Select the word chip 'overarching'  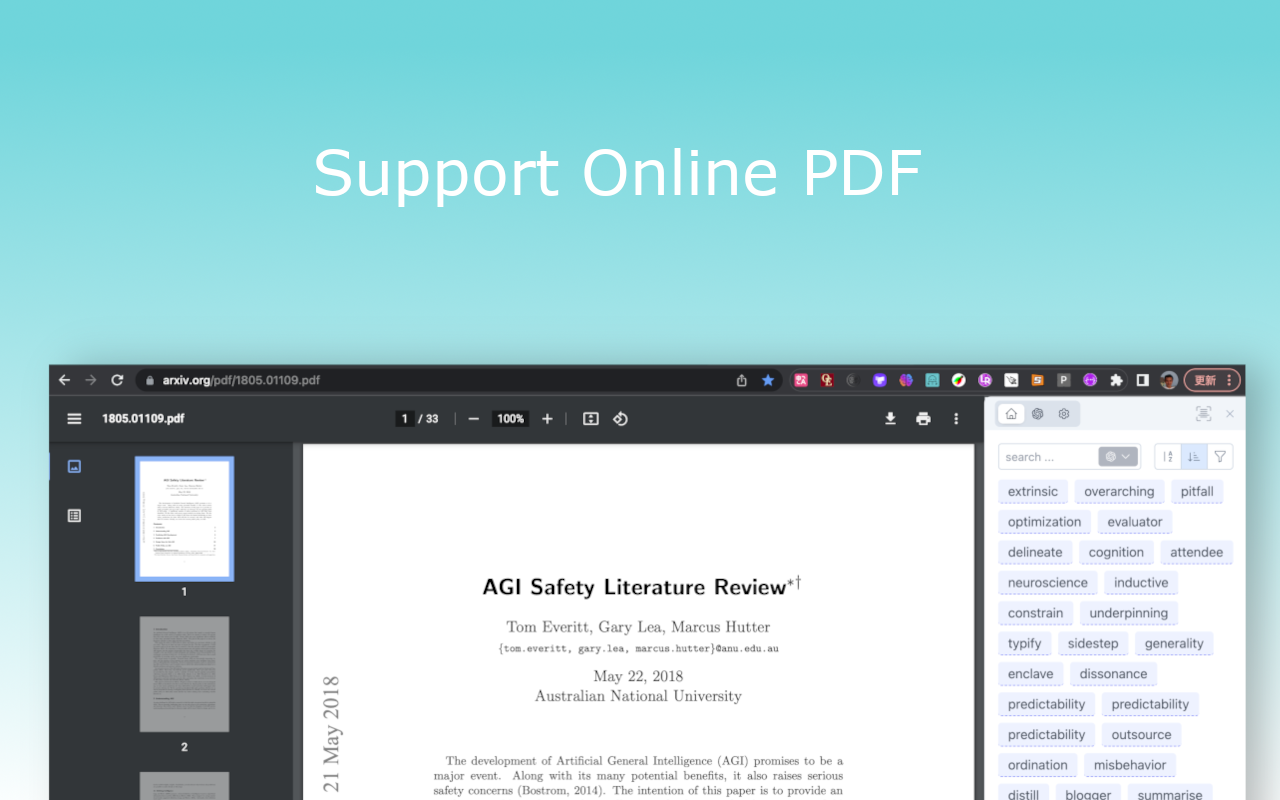[x=1119, y=492]
